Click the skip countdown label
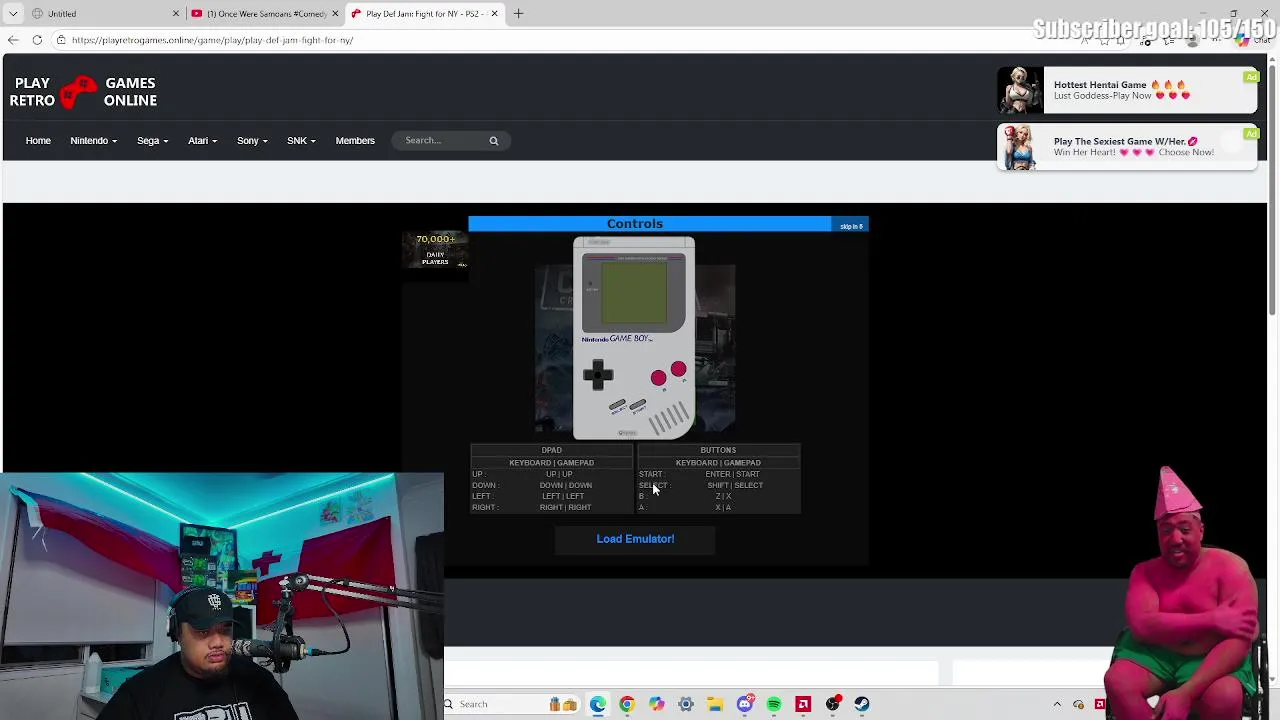This screenshot has height=720, width=1280. [851, 226]
